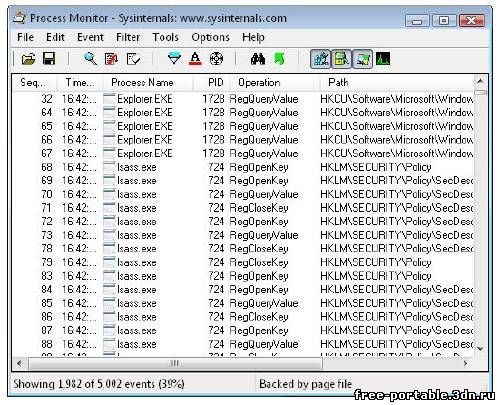Select the RegCloseKey operation in row 86
Screen dimensions: 500x405
click(x=259, y=317)
